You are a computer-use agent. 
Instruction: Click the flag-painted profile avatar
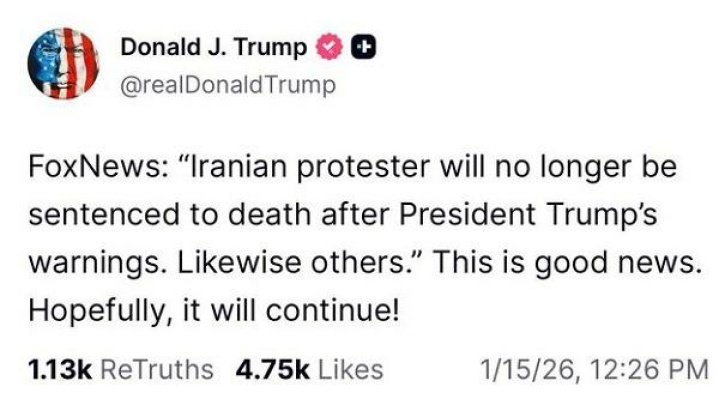coord(61,64)
